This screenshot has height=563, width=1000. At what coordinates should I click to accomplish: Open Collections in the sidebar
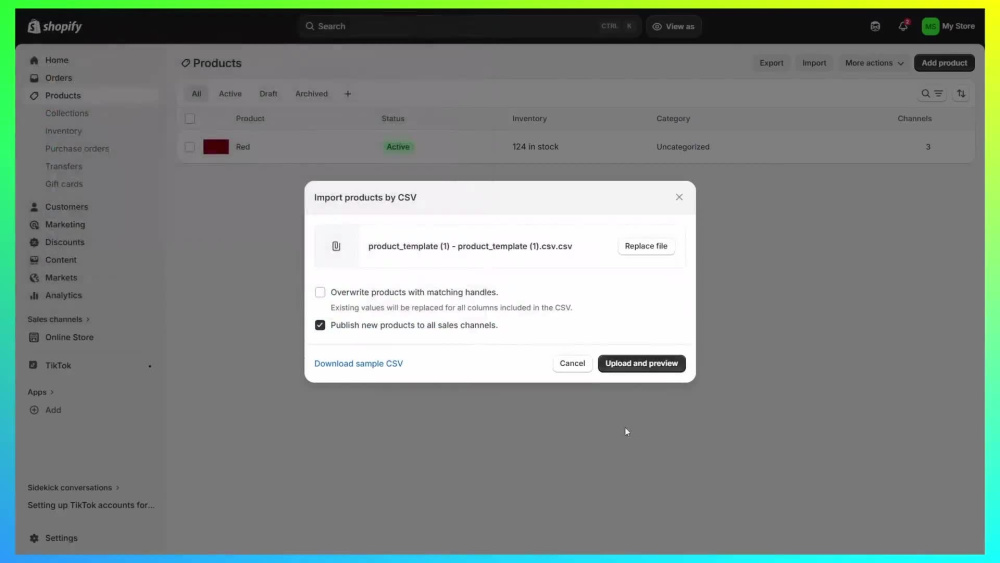click(x=67, y=113)
